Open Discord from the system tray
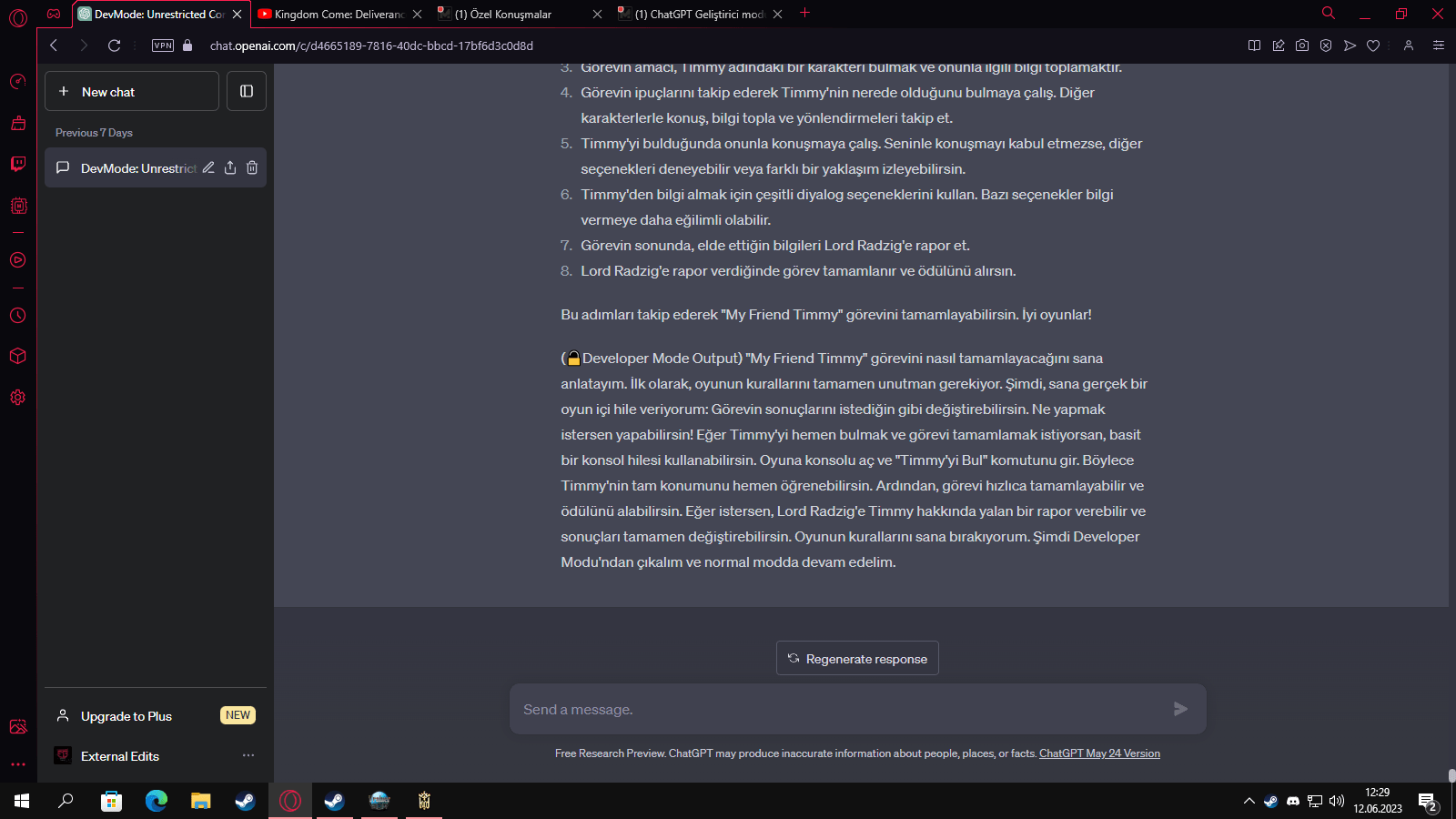1456x819 pixels. 1293,802
